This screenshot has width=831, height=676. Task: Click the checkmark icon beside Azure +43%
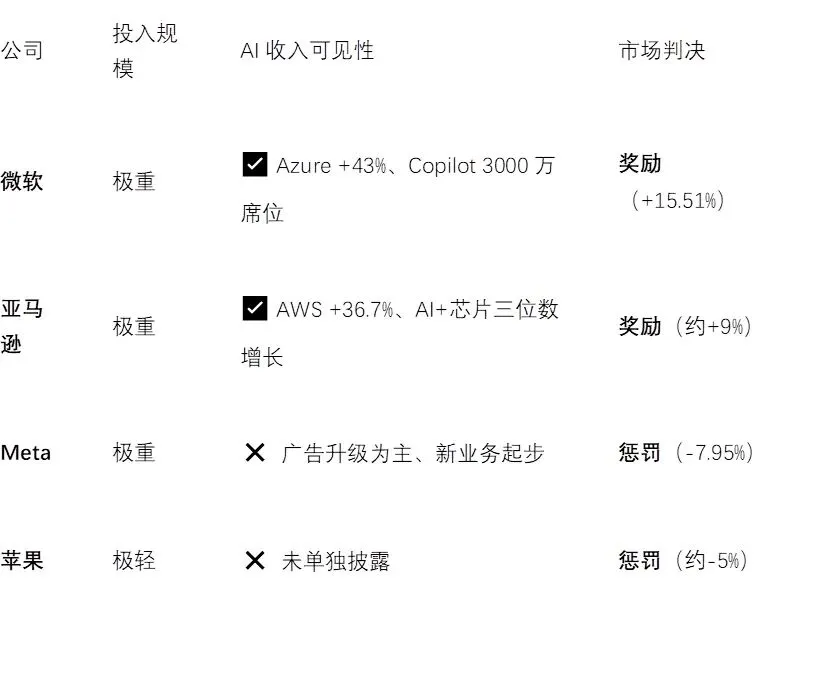click(254, 164)
